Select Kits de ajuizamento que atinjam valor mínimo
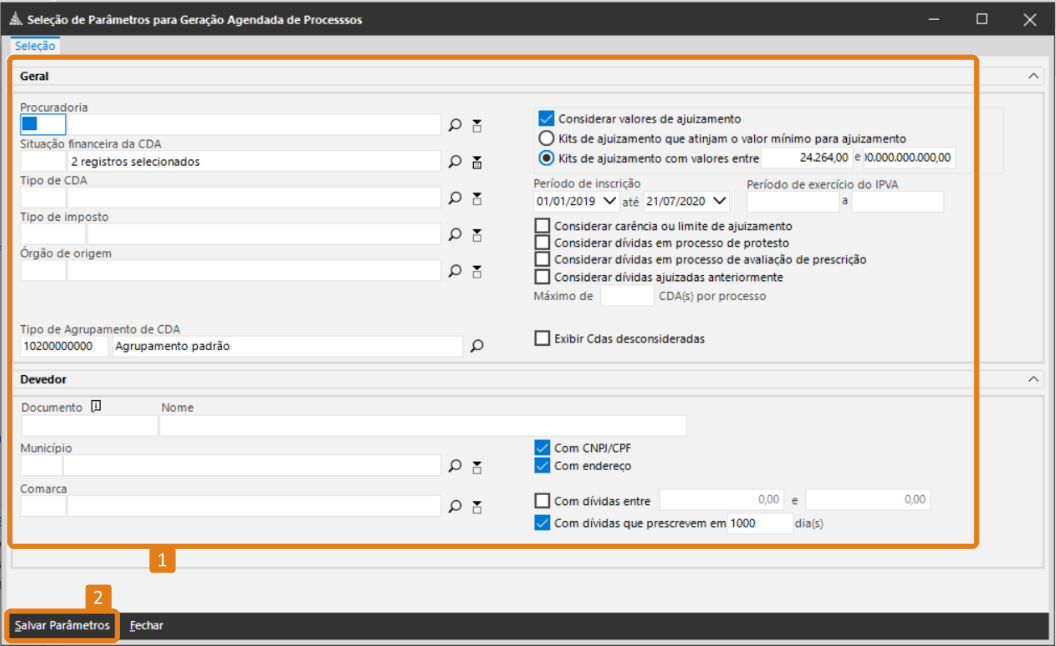The height and width of the screenshot is (646, 1056). tap(546, 138)
